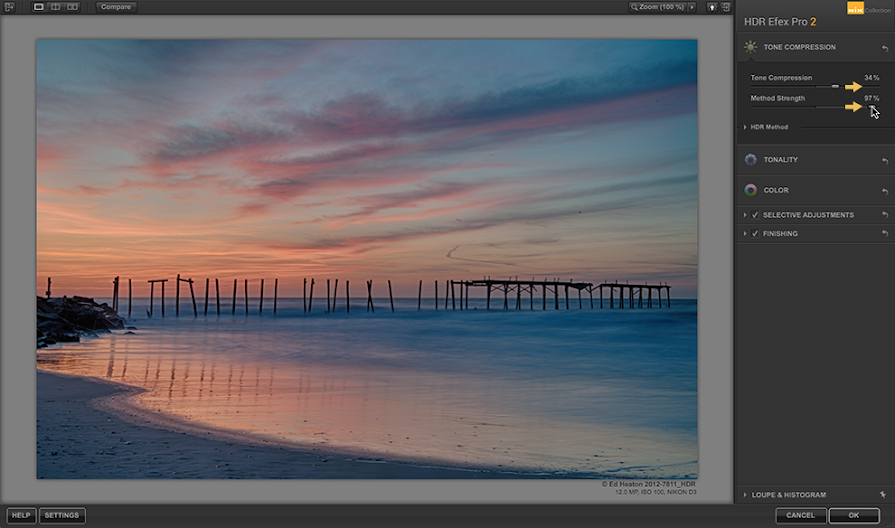Reset the Tone Compression section
895x528 pixels.
tap(884, 48)
